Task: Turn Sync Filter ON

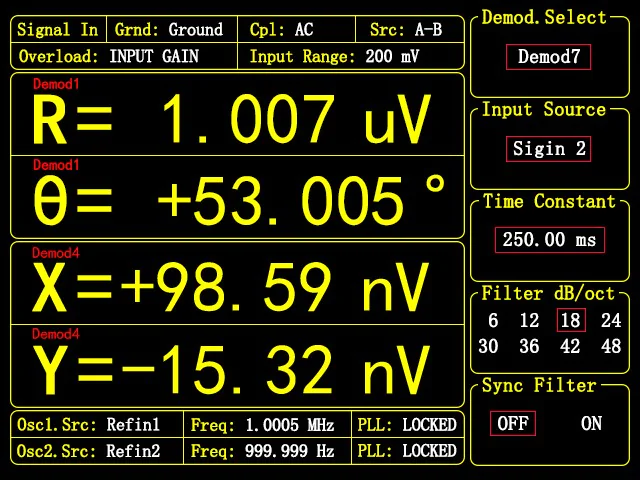Action: pos(591,423)
